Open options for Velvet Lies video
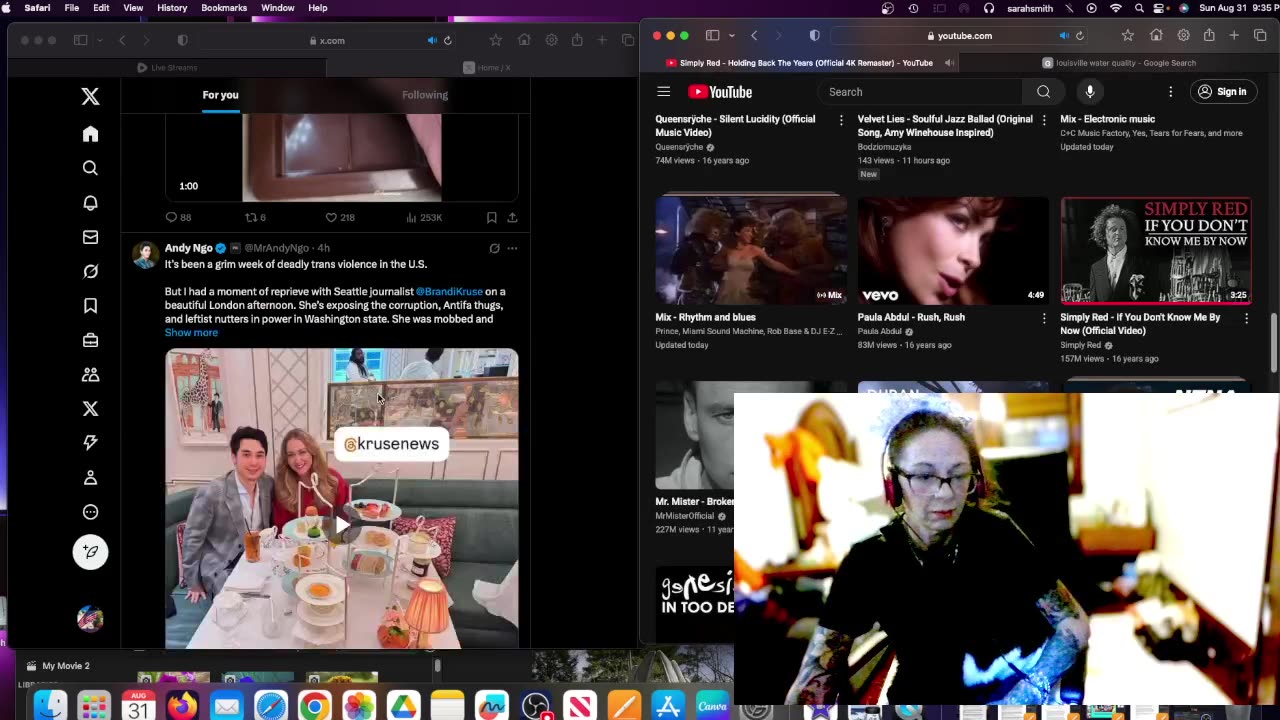This screenshot has height=720, width=1280. pyautogui.click(x=1044, y=120)
